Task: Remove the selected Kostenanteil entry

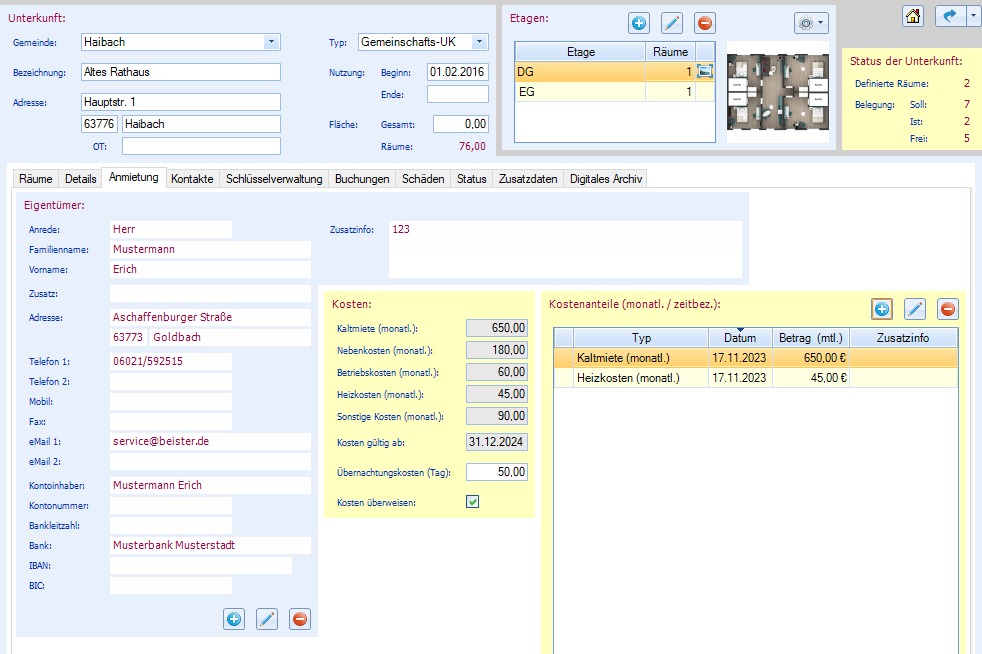Action: click(x=947, y=309)
